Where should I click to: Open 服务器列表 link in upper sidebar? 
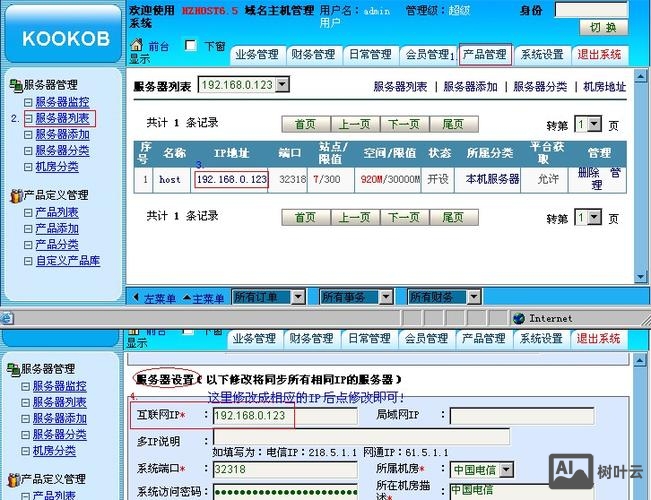[62, 119]
